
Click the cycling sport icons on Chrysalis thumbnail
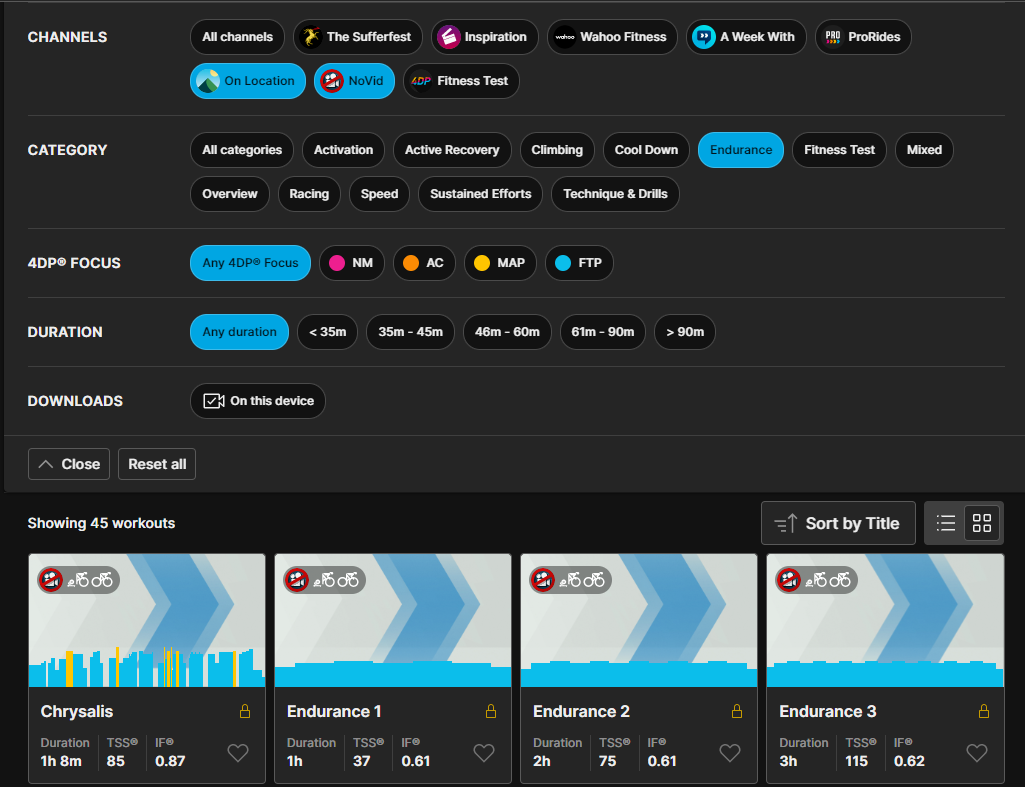click(x=90, y=580)
